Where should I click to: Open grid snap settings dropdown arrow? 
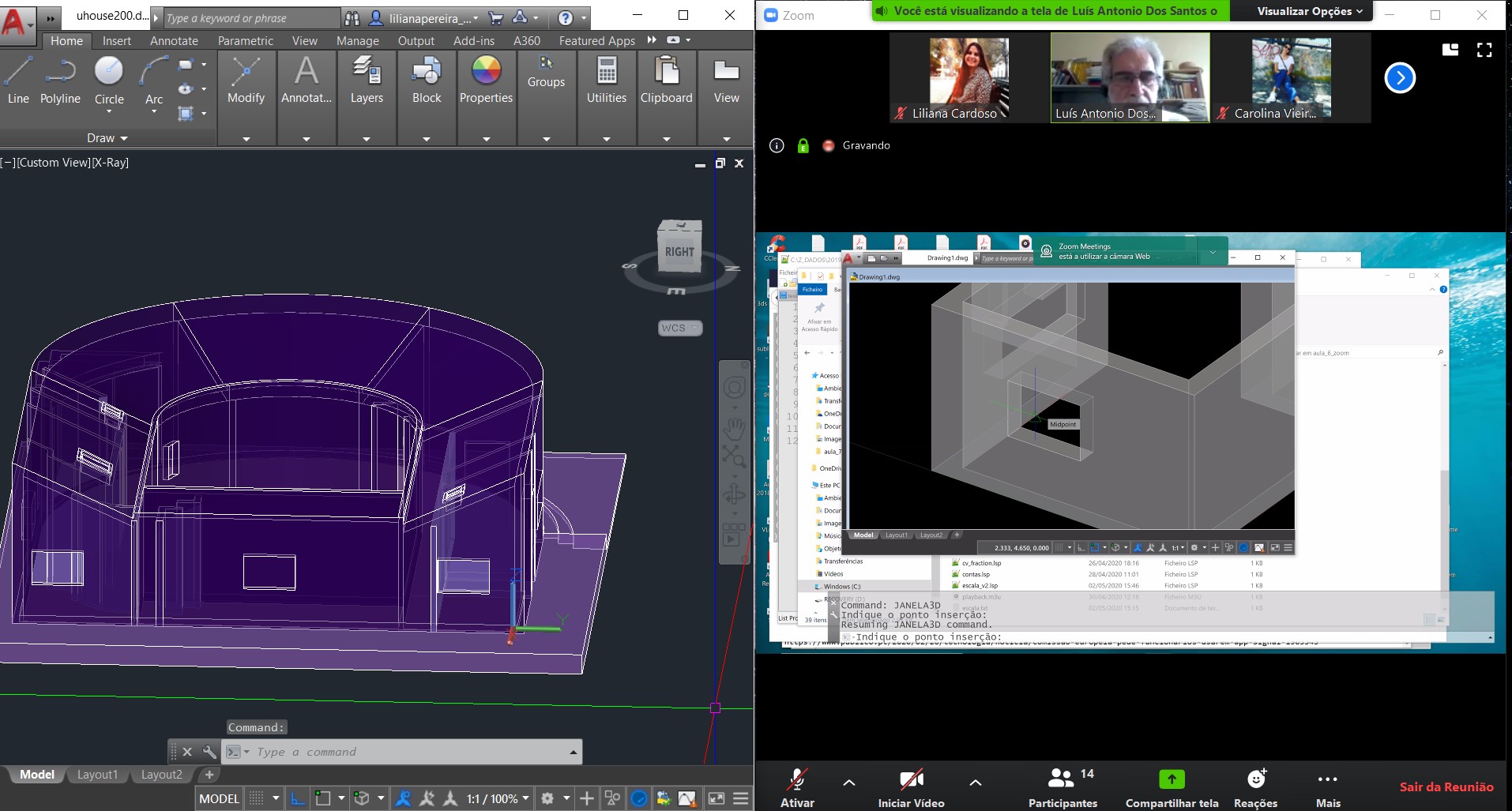[x=276, y=798]
